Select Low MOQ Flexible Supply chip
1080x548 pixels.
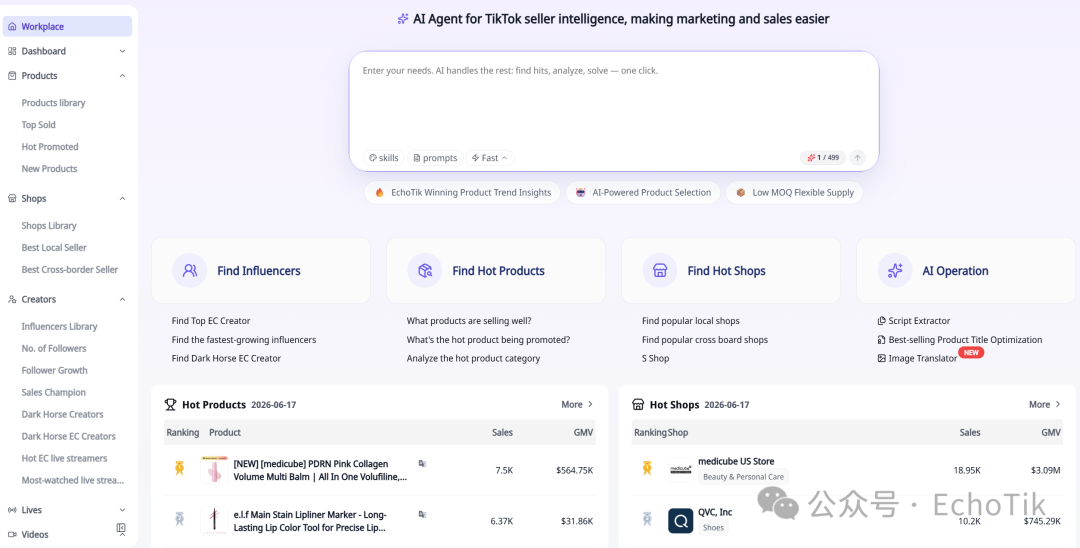(794, 193)
